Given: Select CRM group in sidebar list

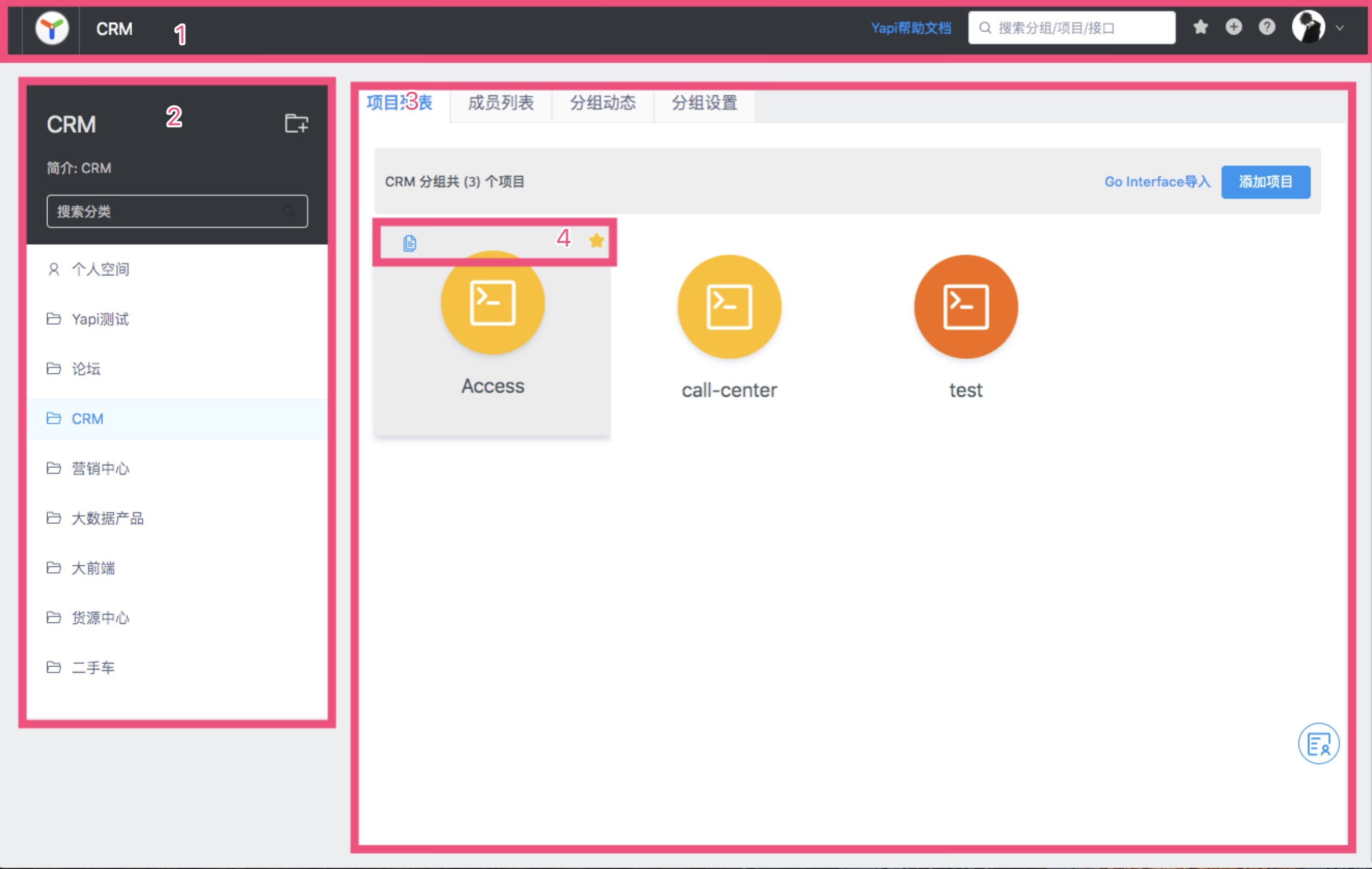Looking at the screenshot, I should coord(177,418).
